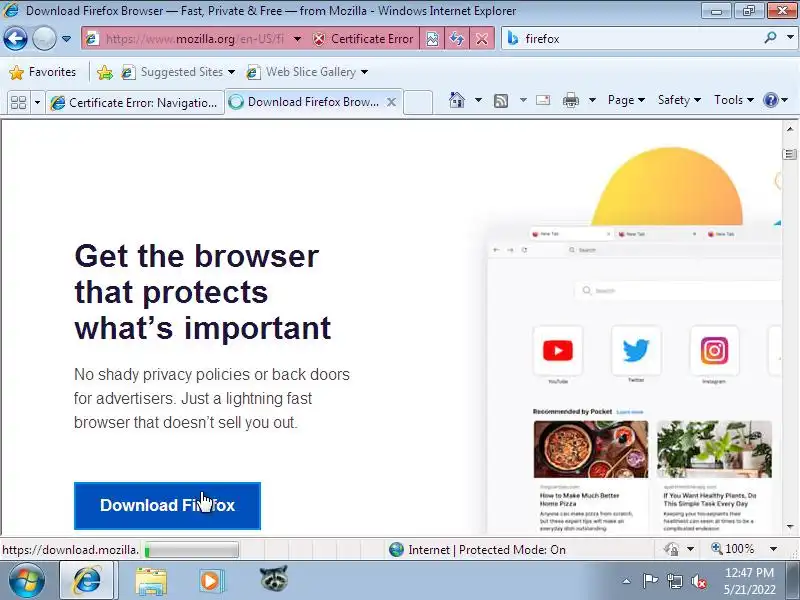
Task: Open the Page menu
Action: tap(626, 100)
